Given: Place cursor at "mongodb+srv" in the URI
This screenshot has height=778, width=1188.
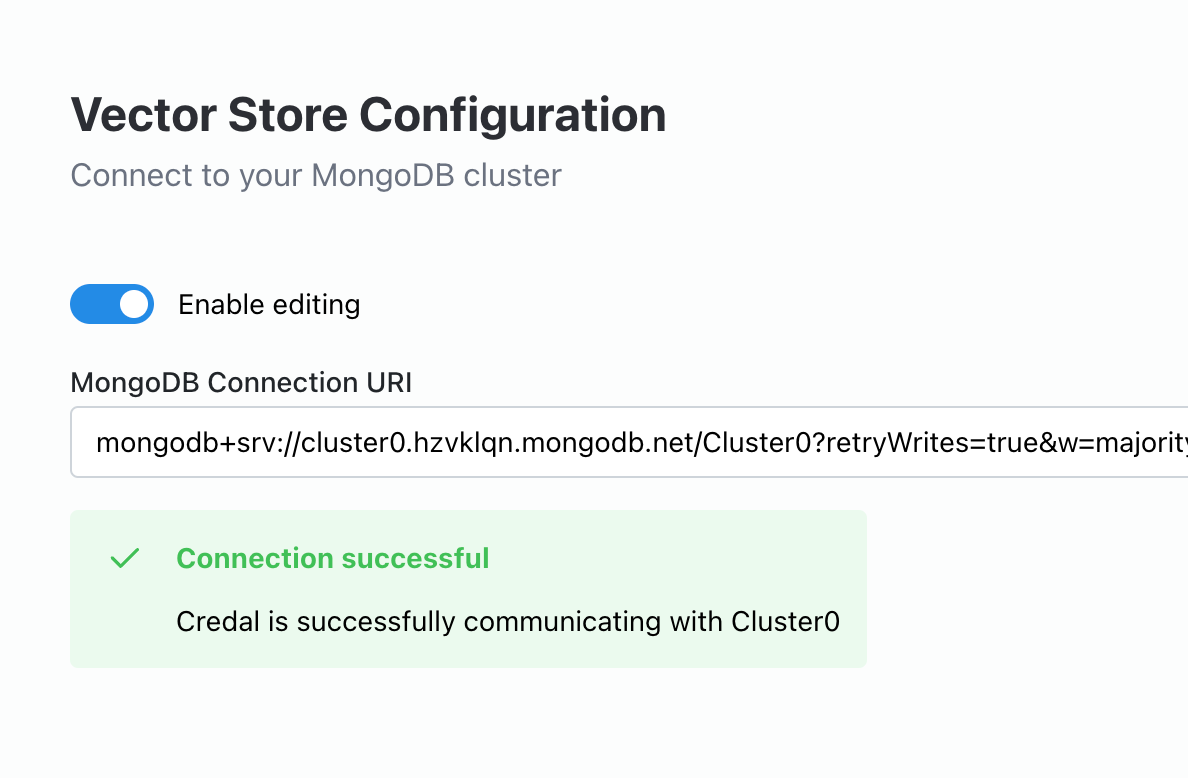Looking at the screenshot, I should tap(166, 442).
